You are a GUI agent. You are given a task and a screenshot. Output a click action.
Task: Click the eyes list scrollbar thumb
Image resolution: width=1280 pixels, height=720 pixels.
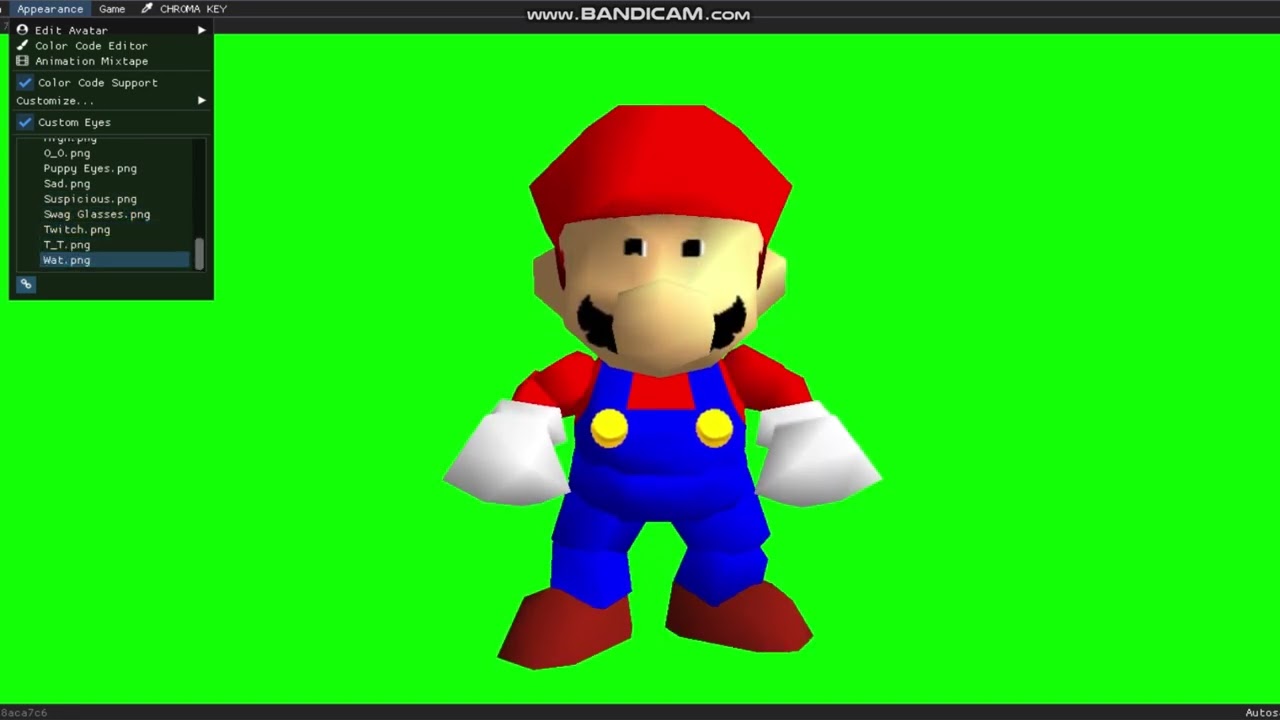click(x=199, y=253)
